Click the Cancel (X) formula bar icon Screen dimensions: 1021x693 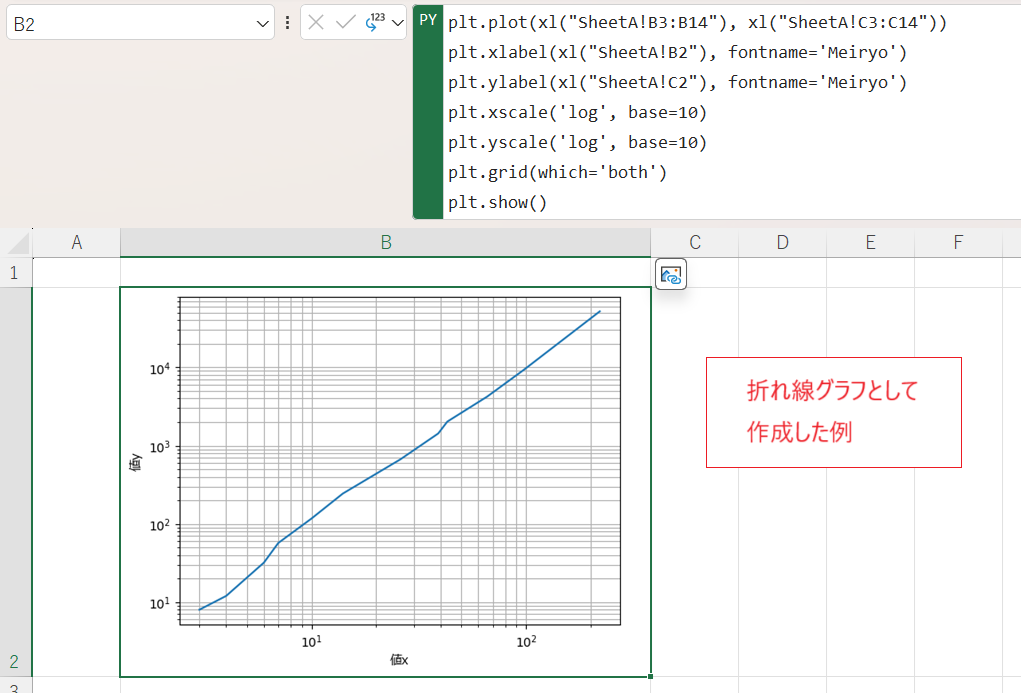coord(316,22)
